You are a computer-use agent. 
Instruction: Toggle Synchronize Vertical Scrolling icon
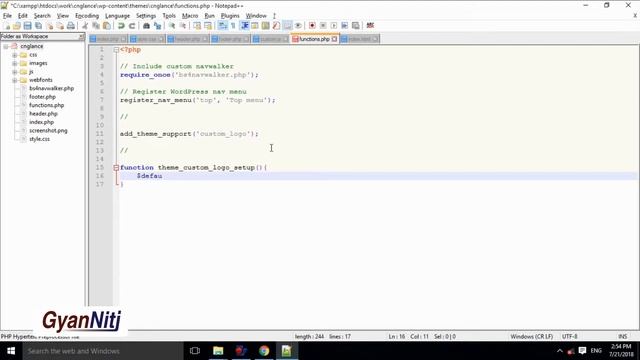[197, 26]
